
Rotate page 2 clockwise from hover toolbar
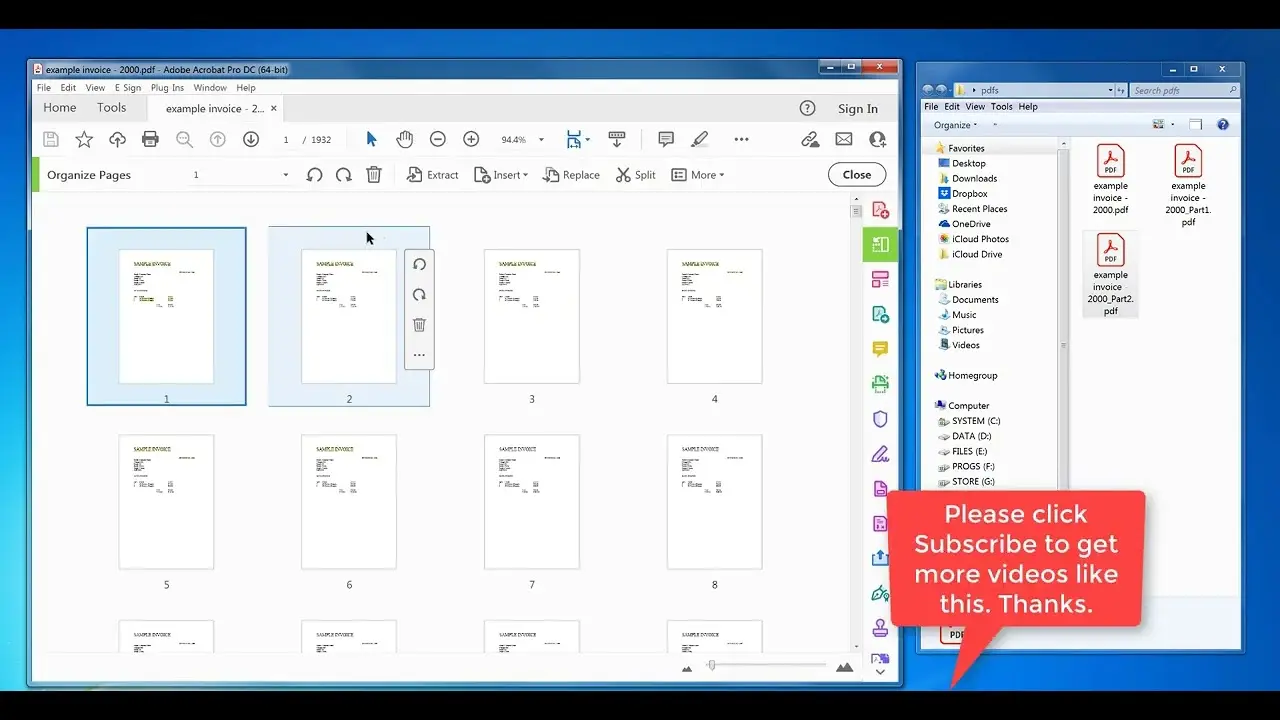tap(419, 295)
